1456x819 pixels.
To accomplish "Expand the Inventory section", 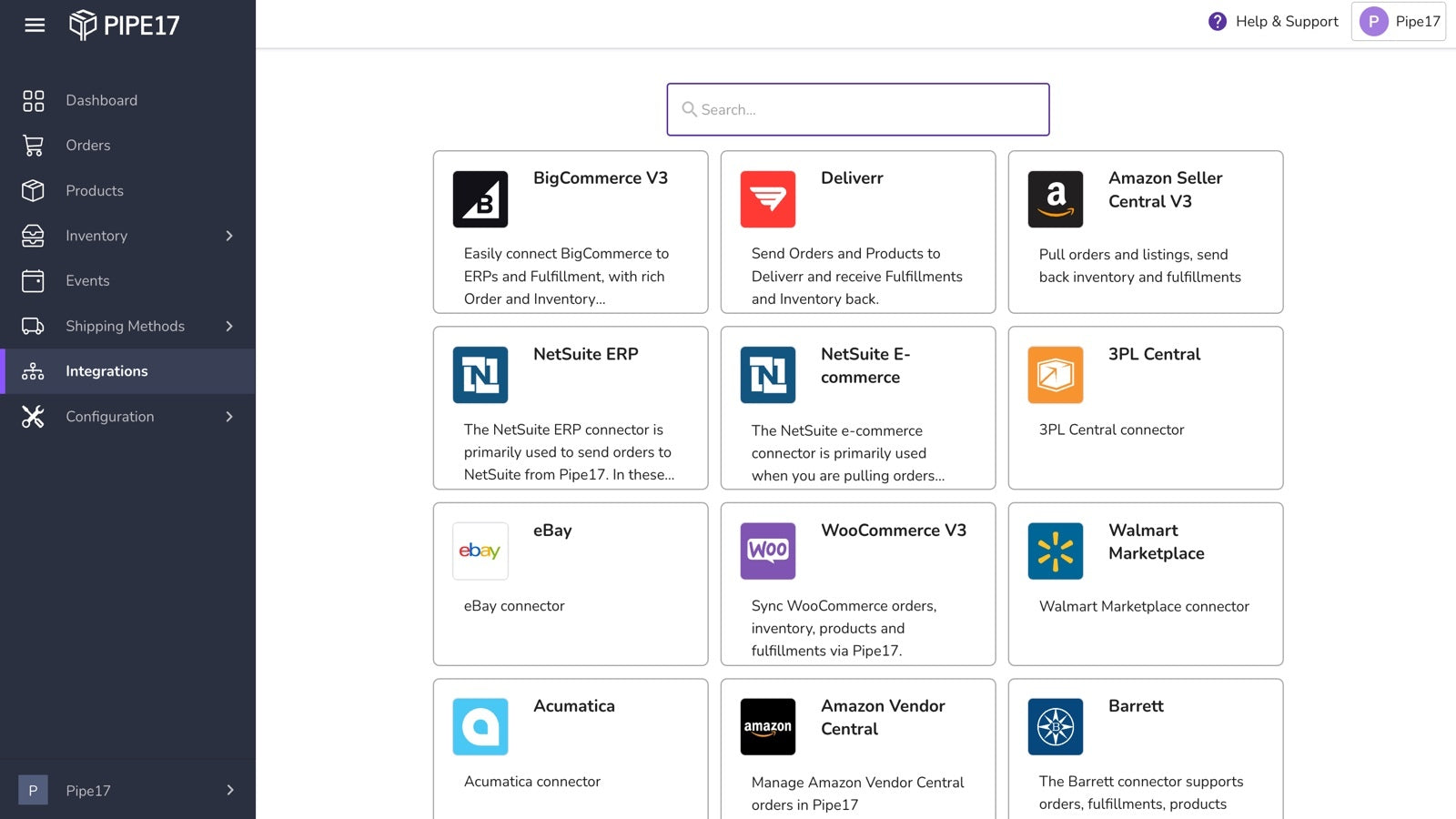I will [x=229, y=236].
